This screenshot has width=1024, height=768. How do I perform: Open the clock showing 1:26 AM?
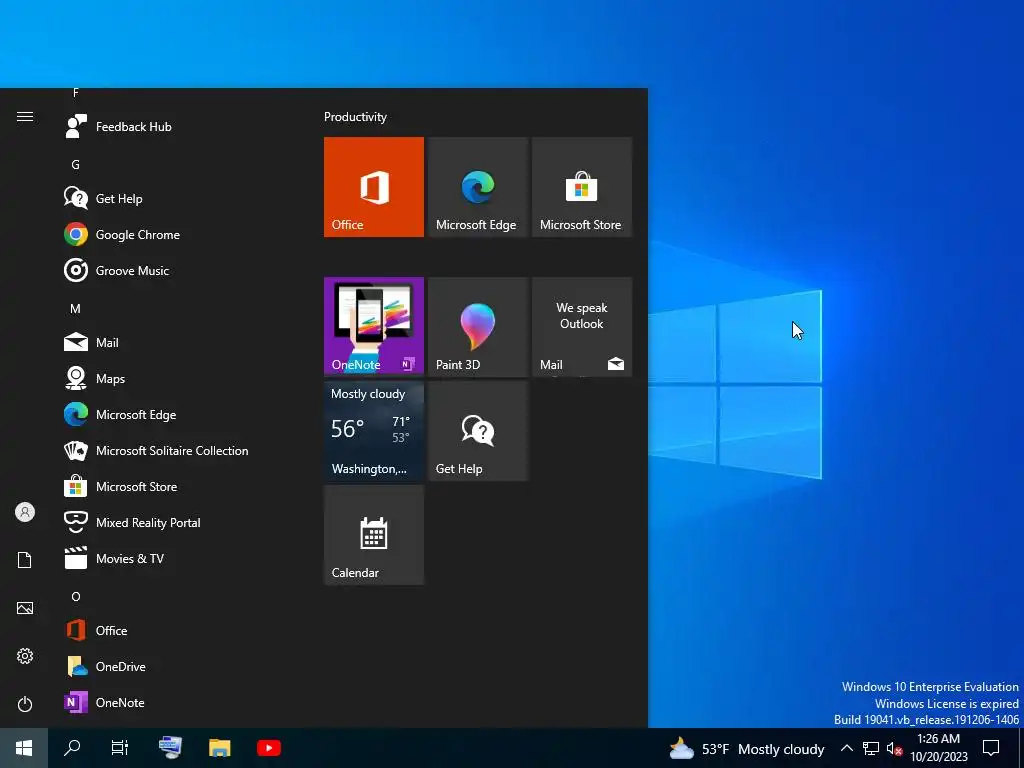tap(939, 748)
